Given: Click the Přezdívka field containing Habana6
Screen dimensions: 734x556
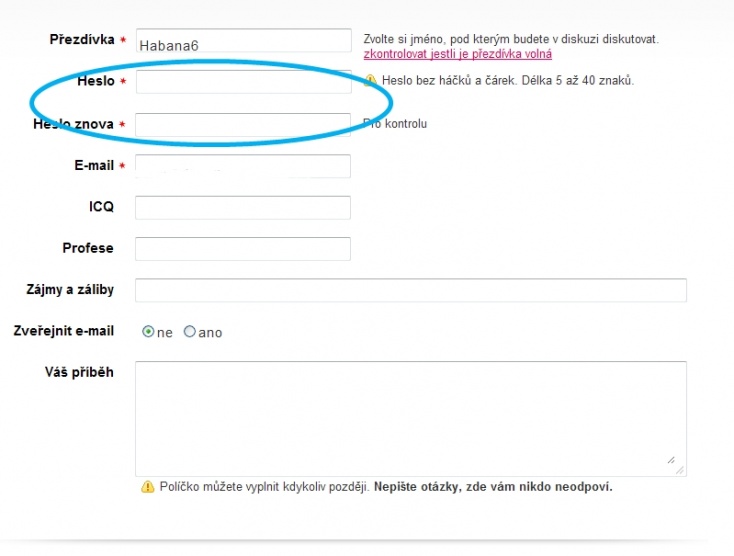Looking at the screenshot, I should 243,42.
